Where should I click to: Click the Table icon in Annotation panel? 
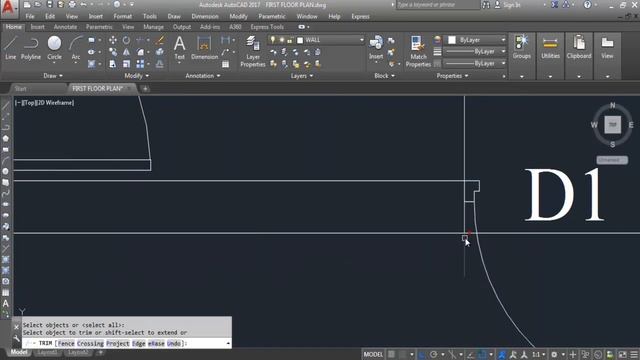pyautogui.click(x=225, y=64)
